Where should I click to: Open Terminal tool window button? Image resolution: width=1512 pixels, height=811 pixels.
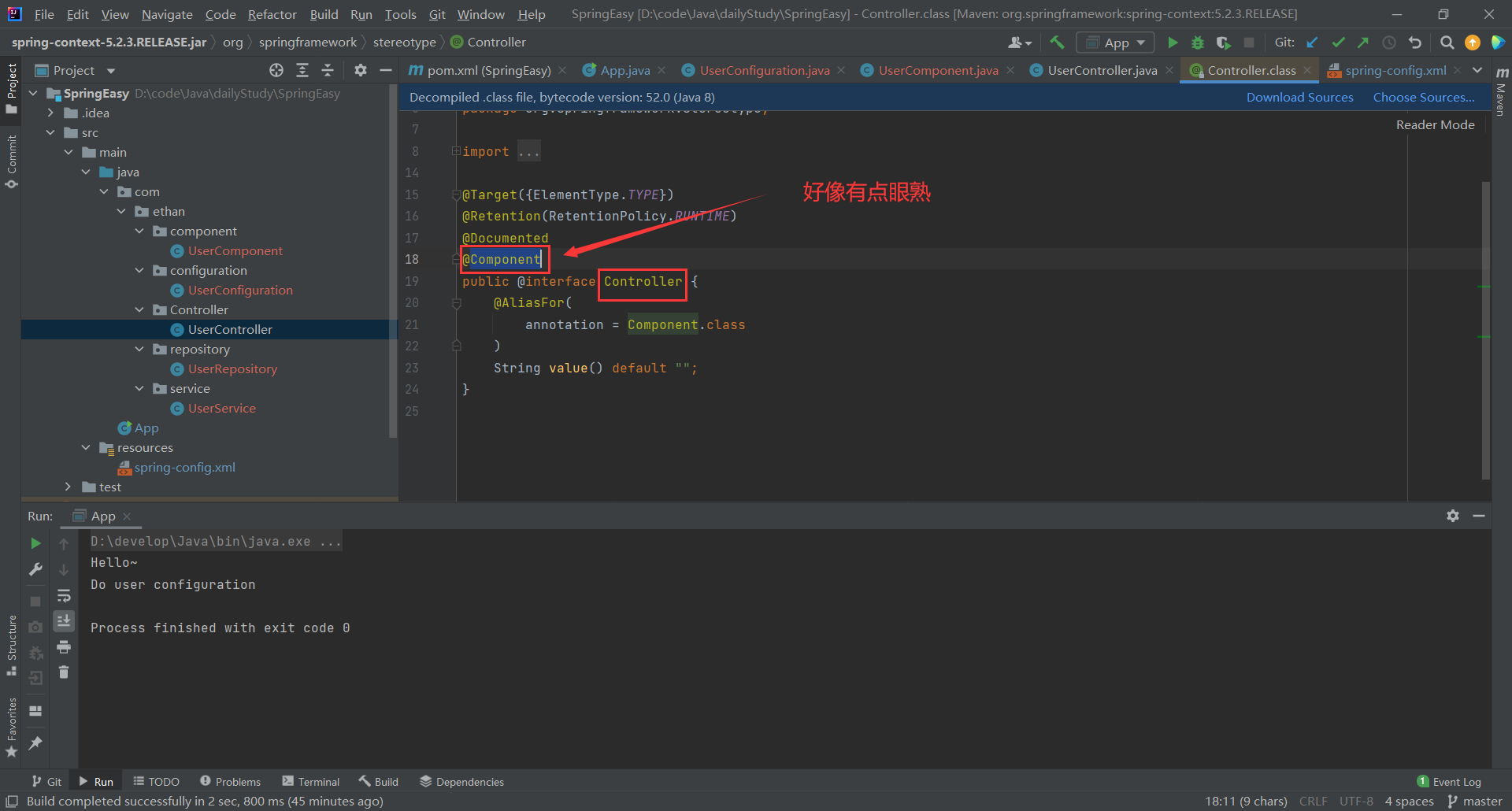tap(311, 781)
